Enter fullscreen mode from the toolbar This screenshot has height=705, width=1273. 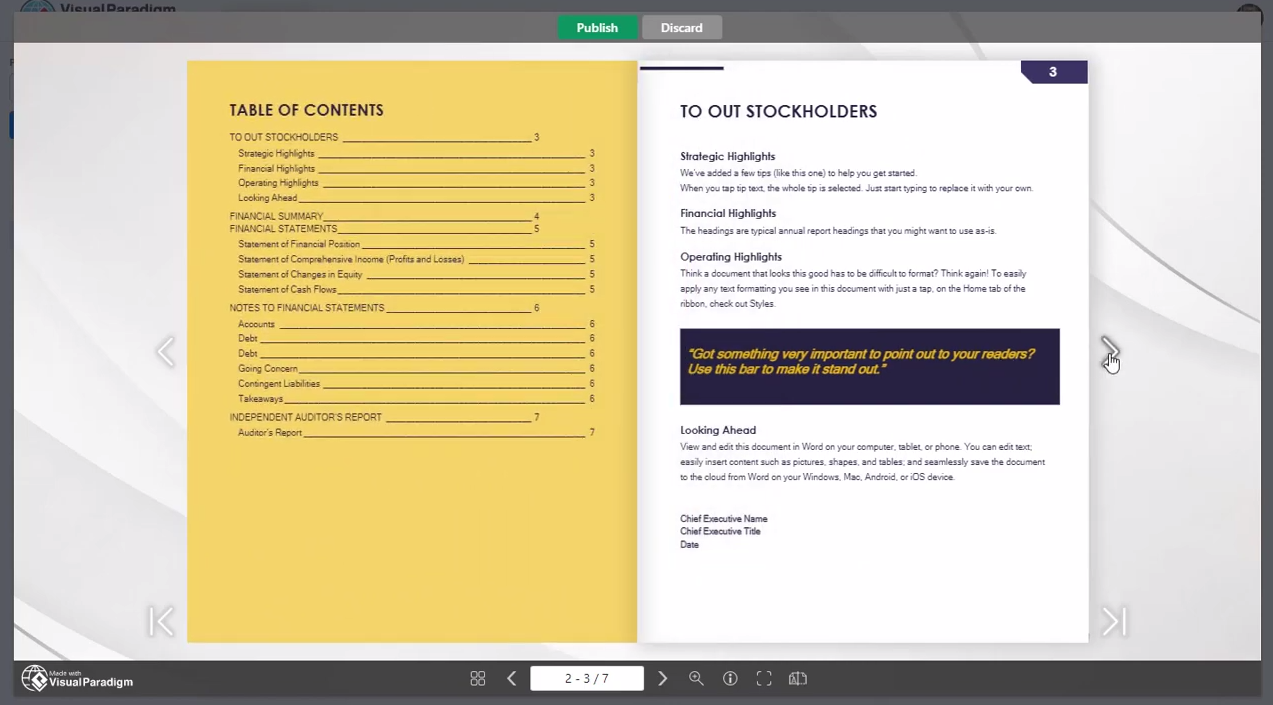coord(763,678)
